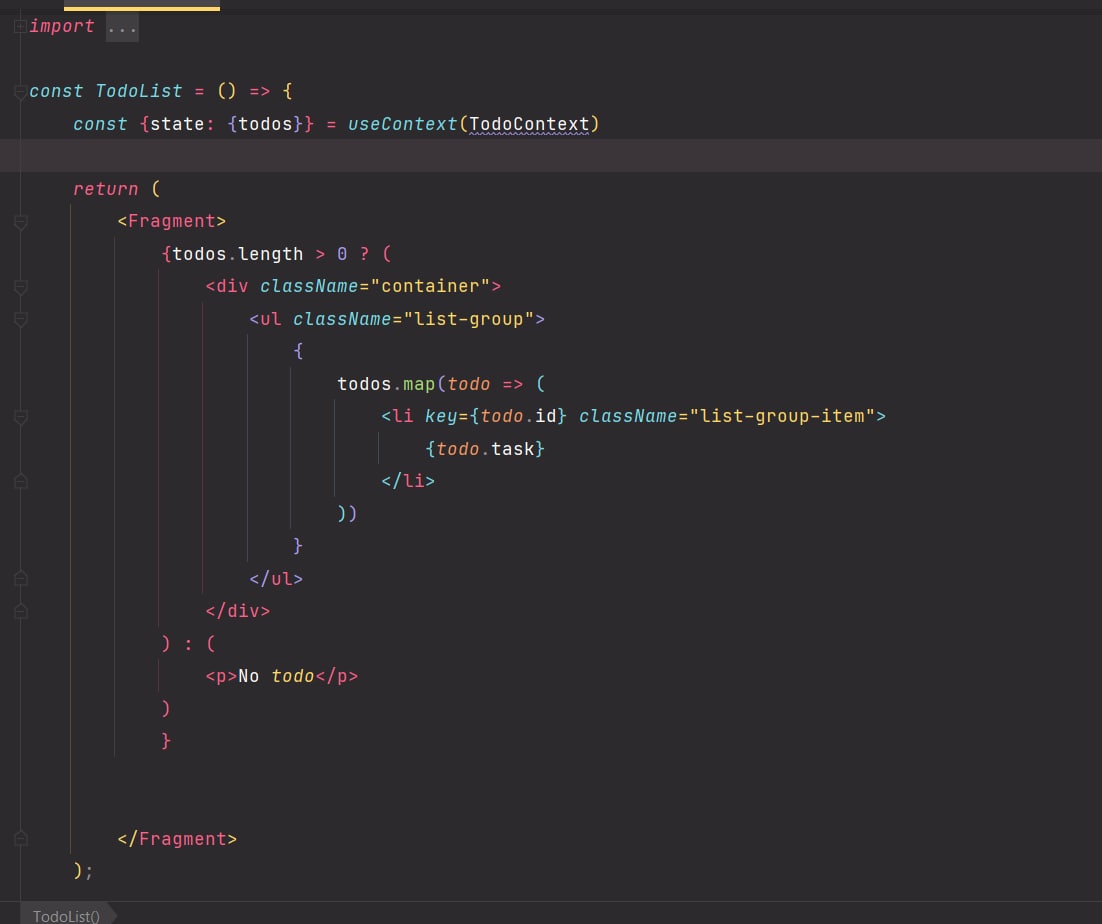1102x924 pixels.
Task: Click the 'No todo' paragraph text
Action: coord(276,676)
